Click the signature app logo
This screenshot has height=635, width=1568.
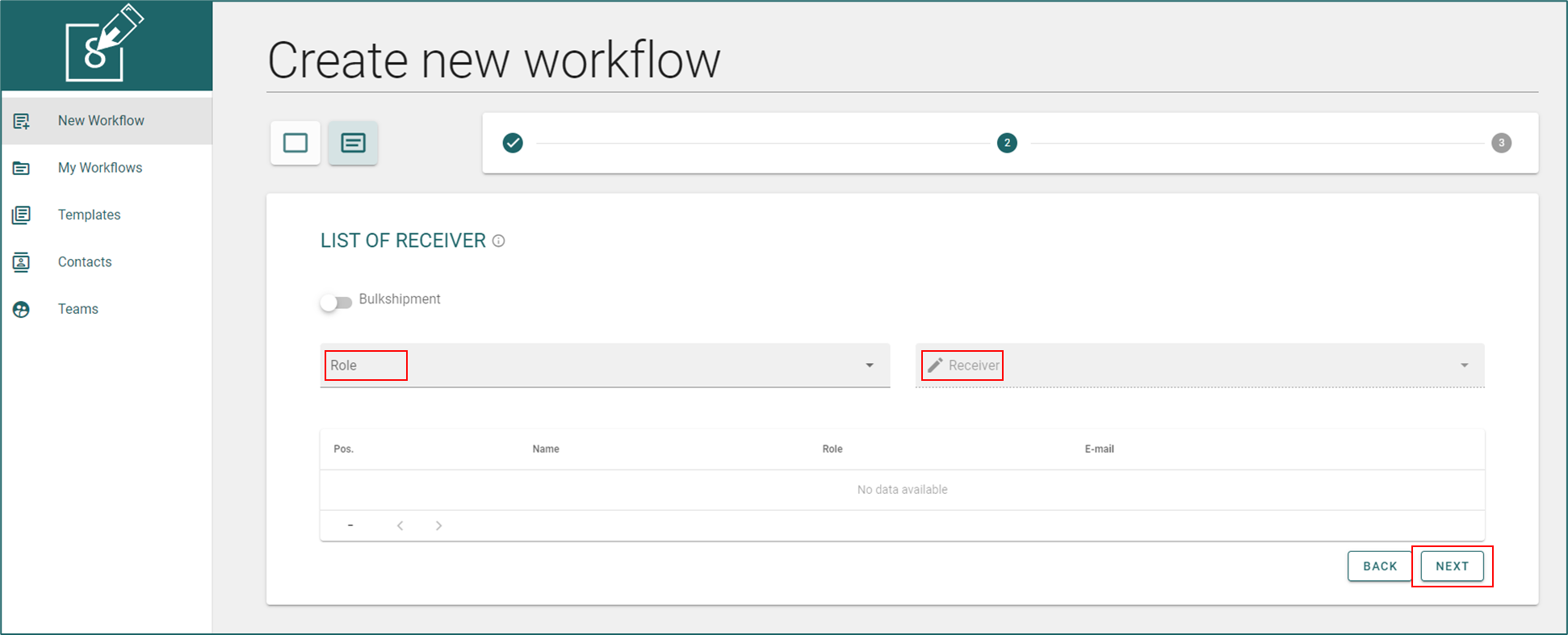[x=104, y=43]
